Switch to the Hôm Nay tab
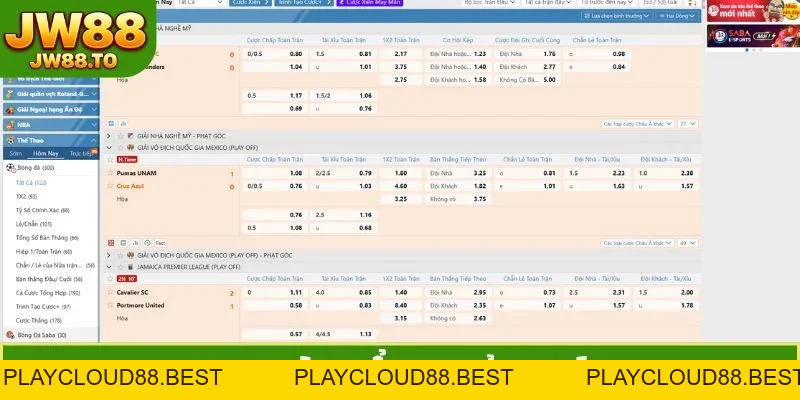Image resolution: width=800 pixels, height=400 pixels. coord(45,154)
